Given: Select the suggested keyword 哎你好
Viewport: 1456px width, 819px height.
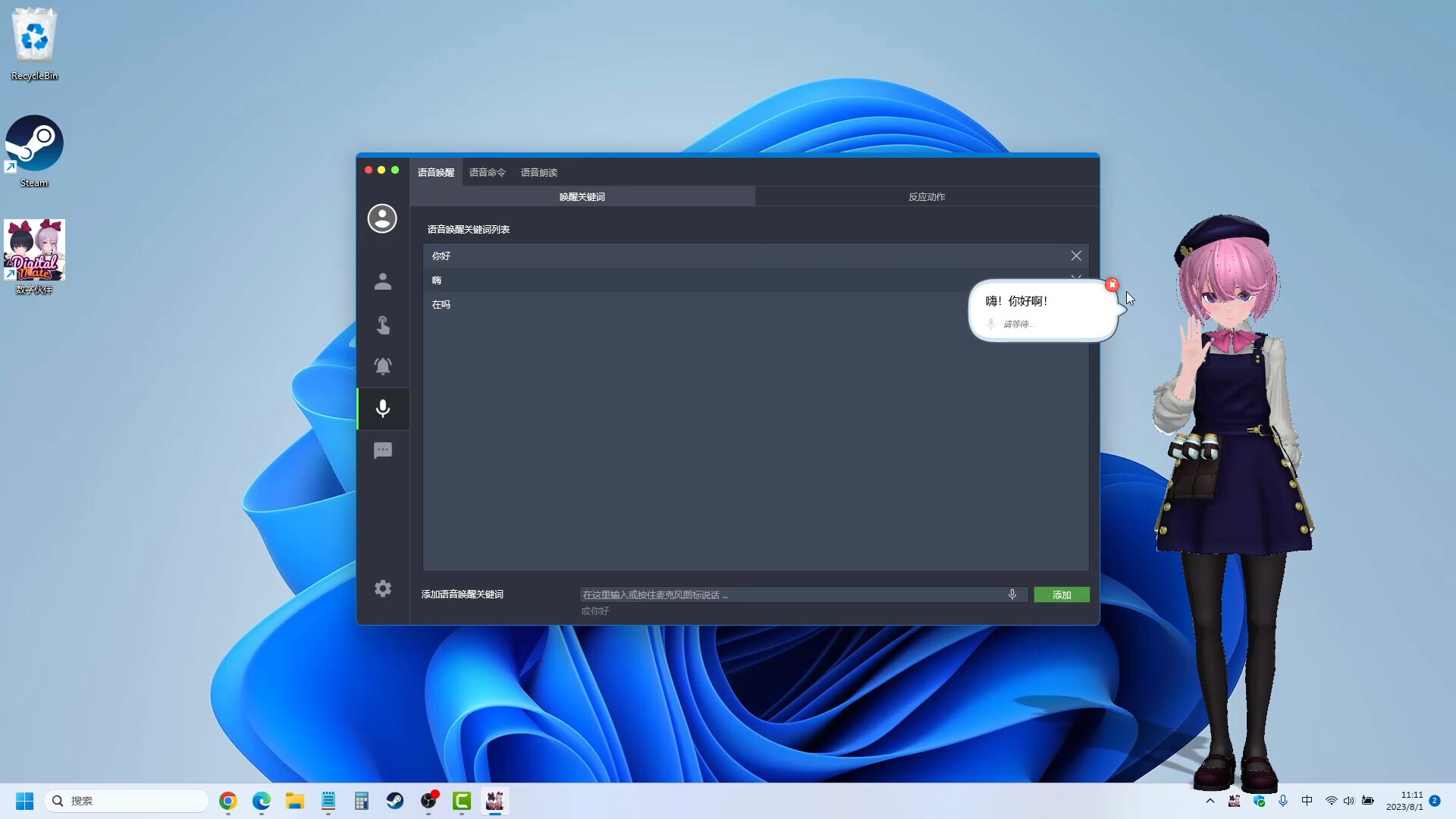Looking at the screenshot, I should [x=594, y=611].
